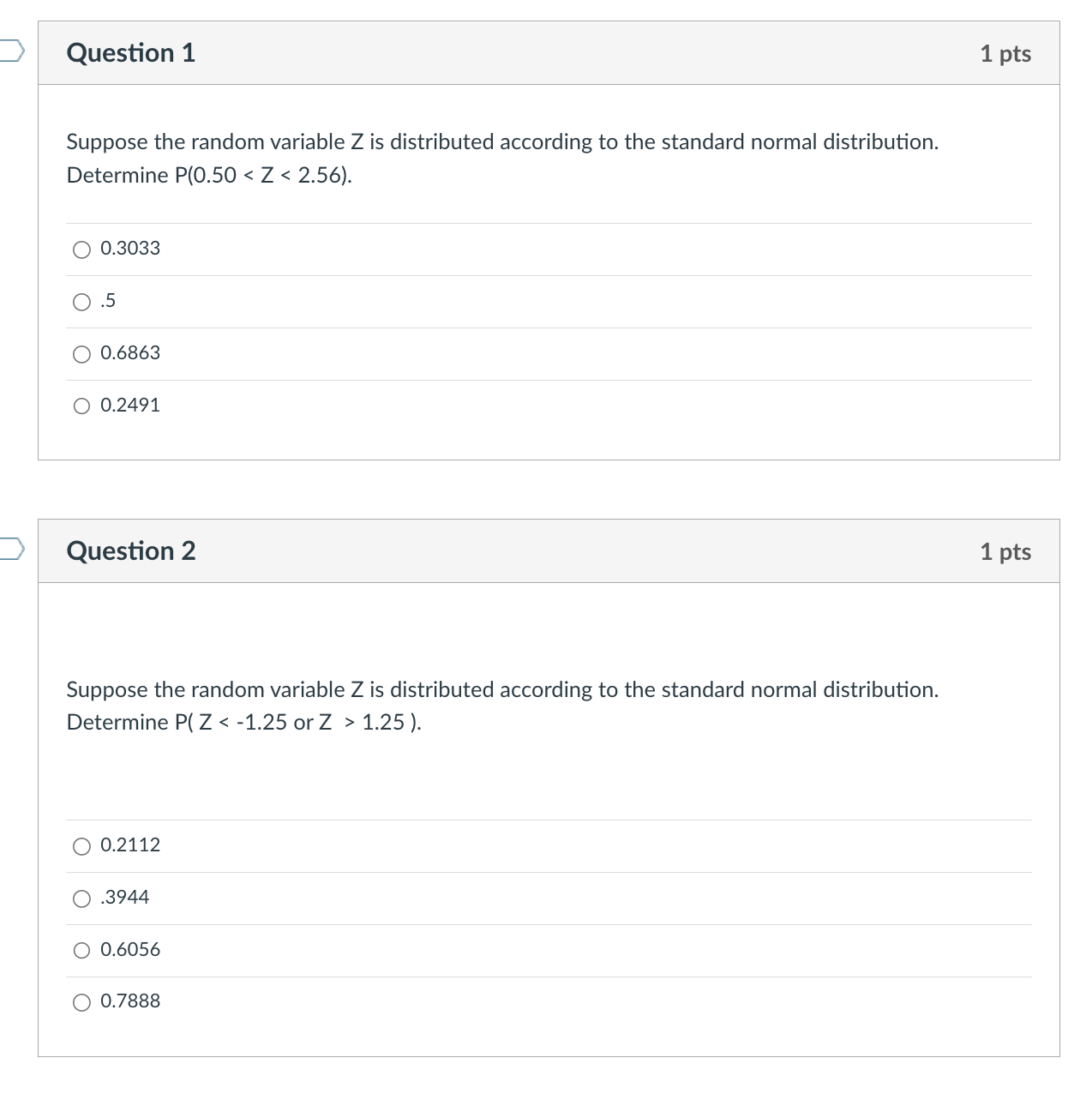Select the 0.7888 answer option
The image size is (1092, 1094).
pos(81,1001)
